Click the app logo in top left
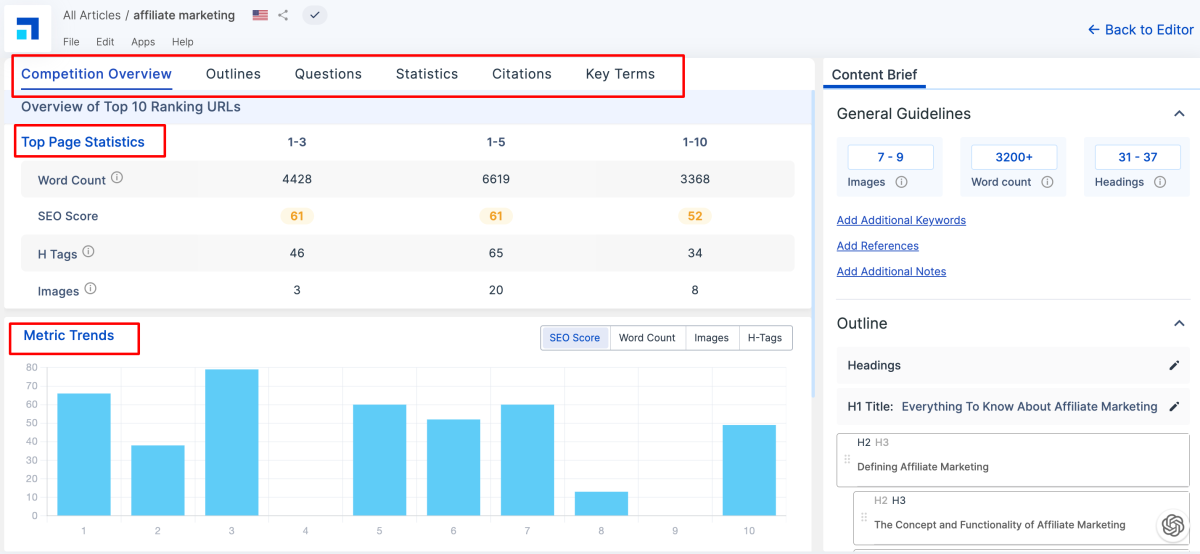 pos(28,28)
